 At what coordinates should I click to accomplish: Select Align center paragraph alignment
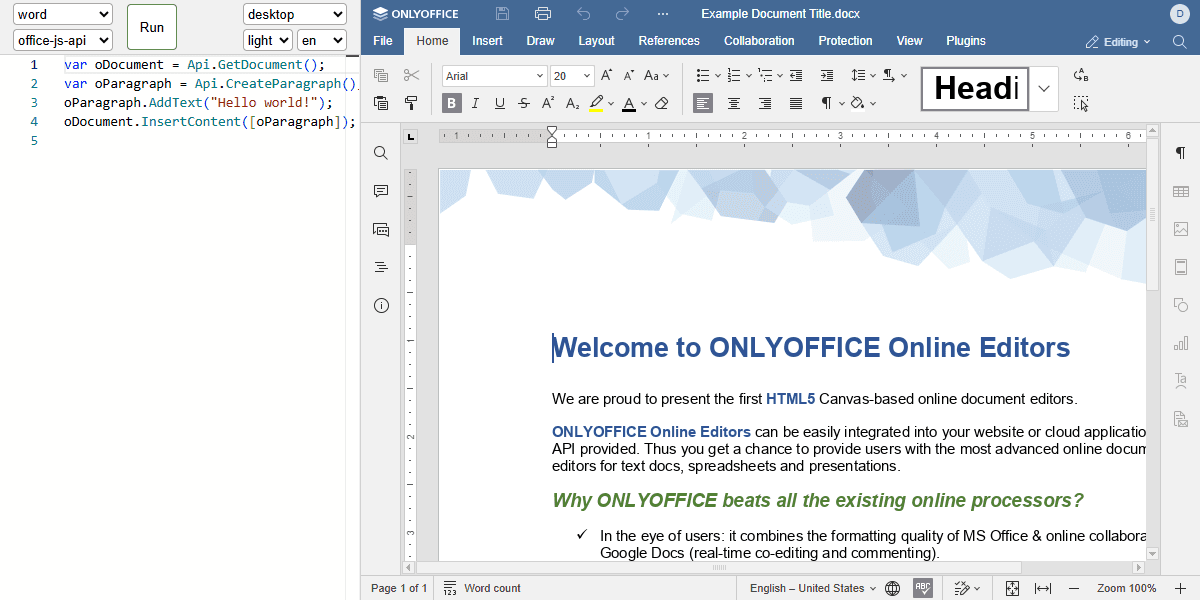[x=734, y=103]
